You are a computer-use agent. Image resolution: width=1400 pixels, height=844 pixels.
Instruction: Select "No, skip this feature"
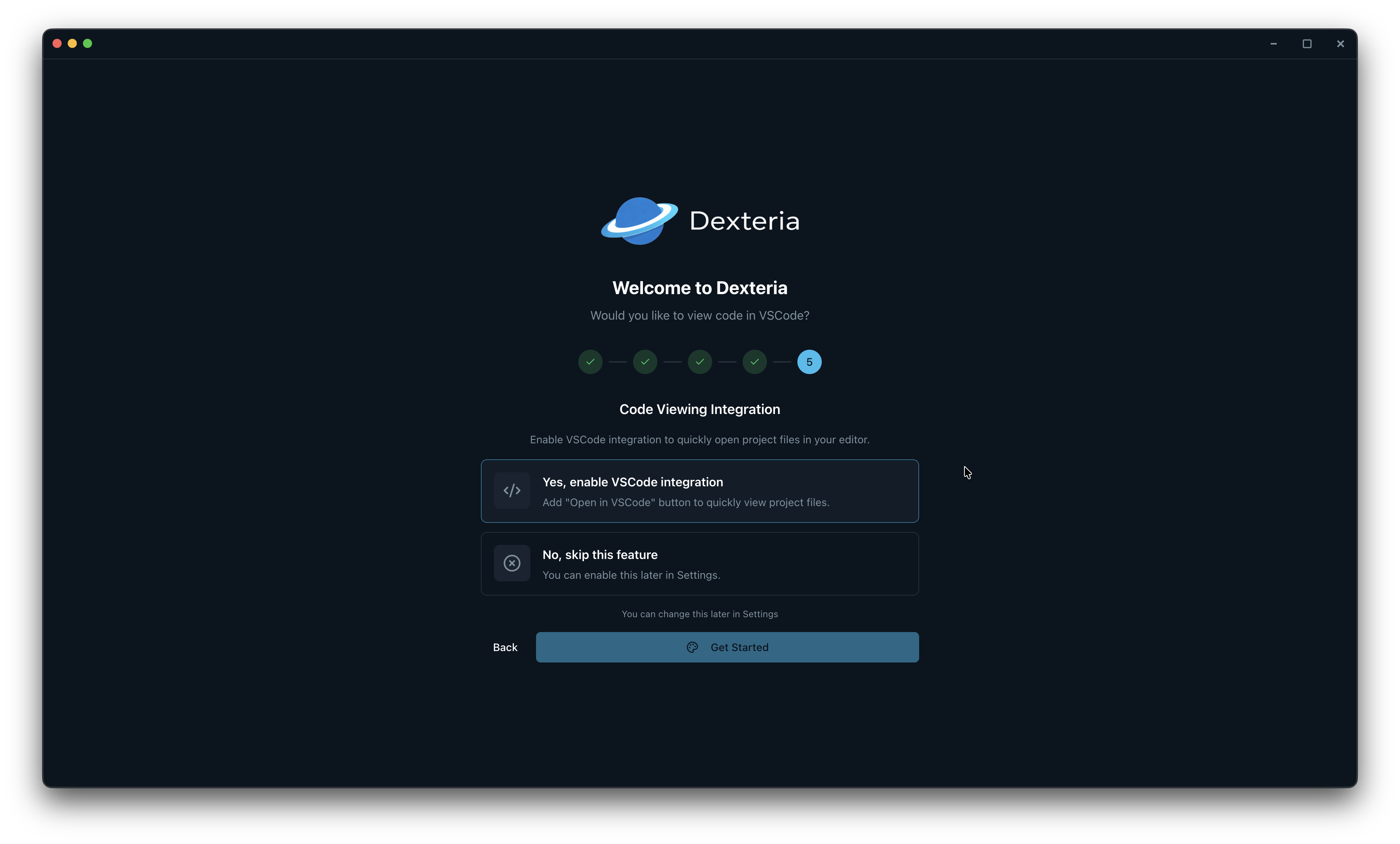click(700, 563)
